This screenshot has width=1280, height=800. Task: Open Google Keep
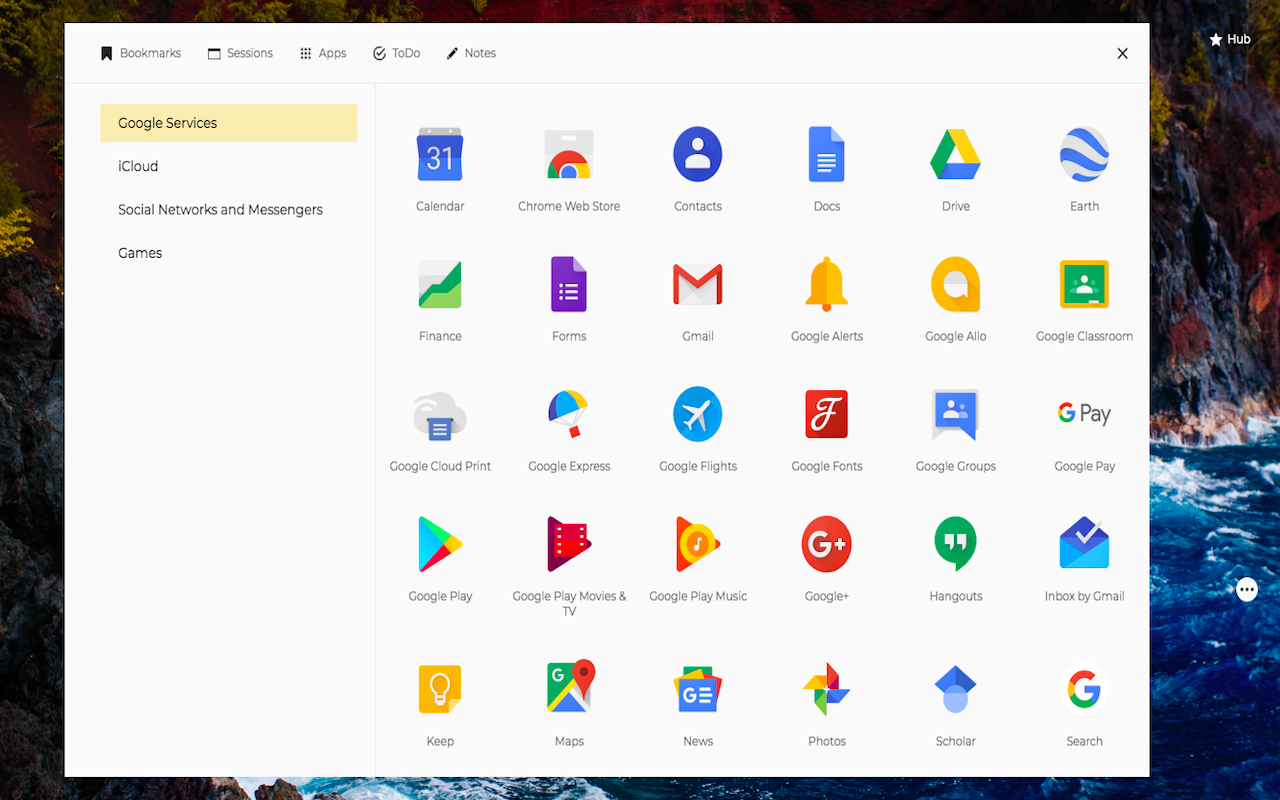tap(440, 690)
